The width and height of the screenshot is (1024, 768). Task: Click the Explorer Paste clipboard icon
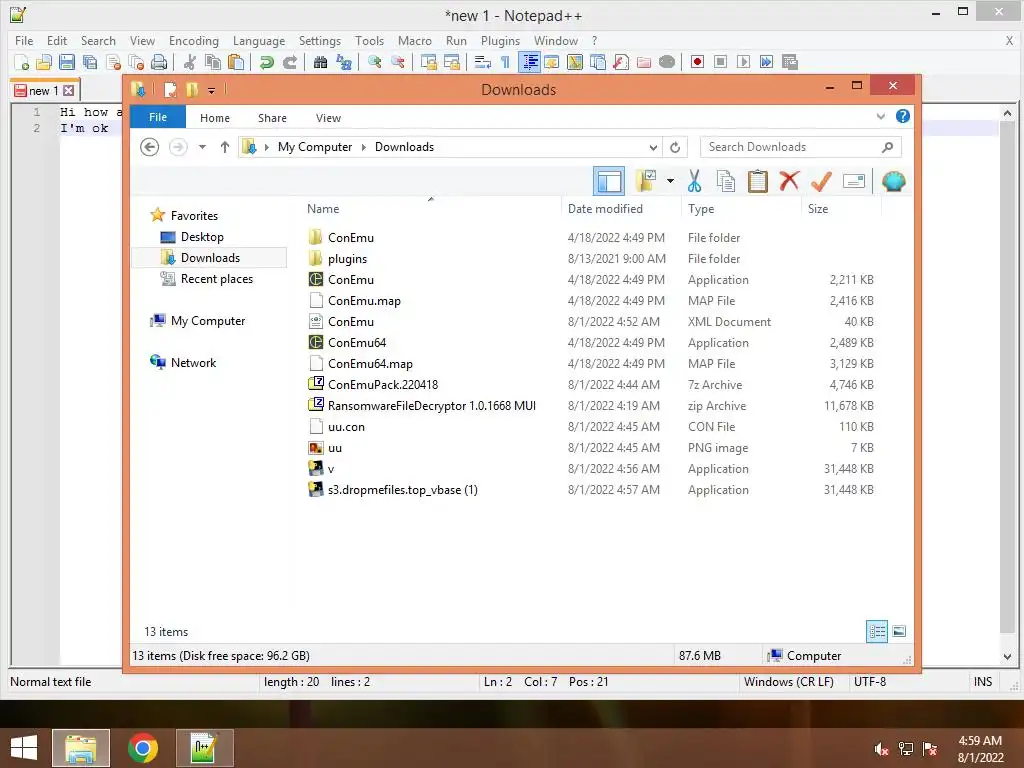758,181
